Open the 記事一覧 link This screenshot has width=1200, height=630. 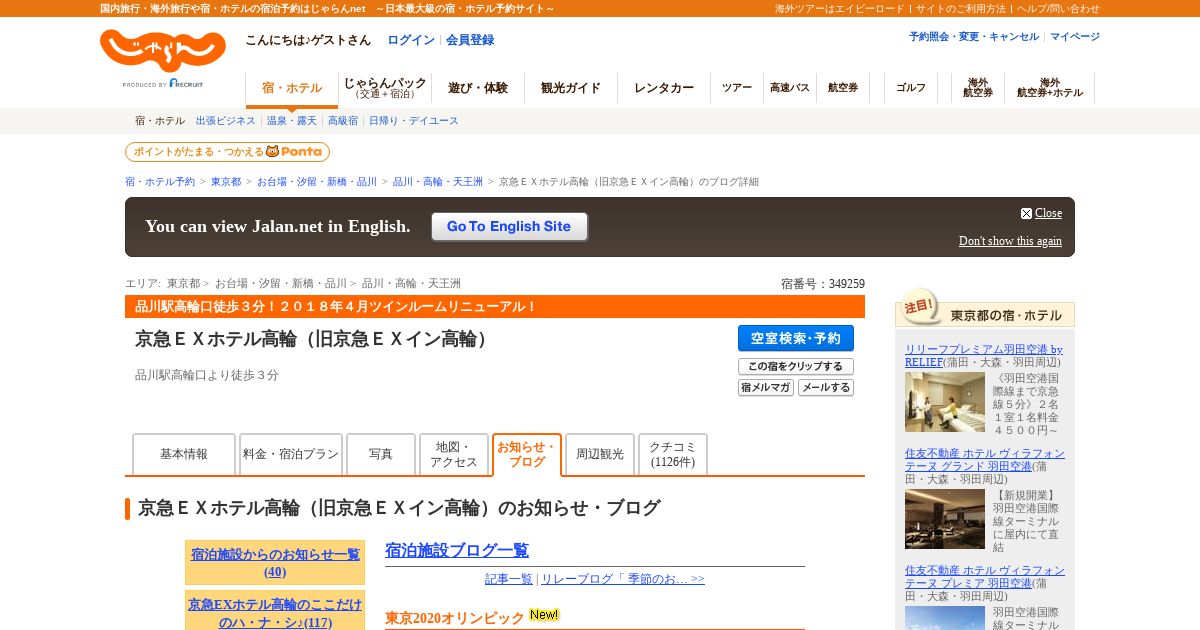(x=509, y=579)
